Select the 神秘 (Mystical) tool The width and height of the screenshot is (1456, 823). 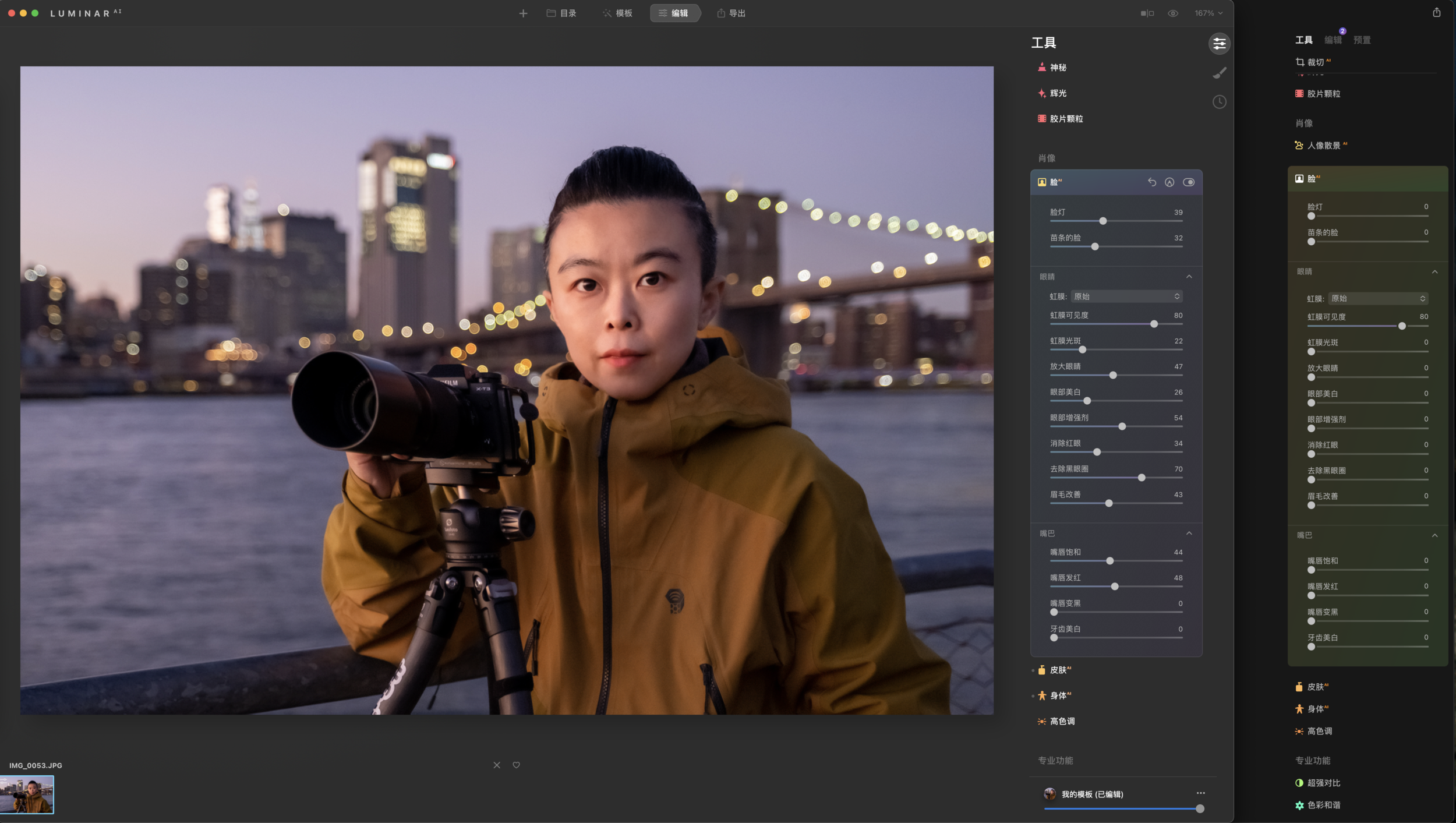(x=1059, y=67)
